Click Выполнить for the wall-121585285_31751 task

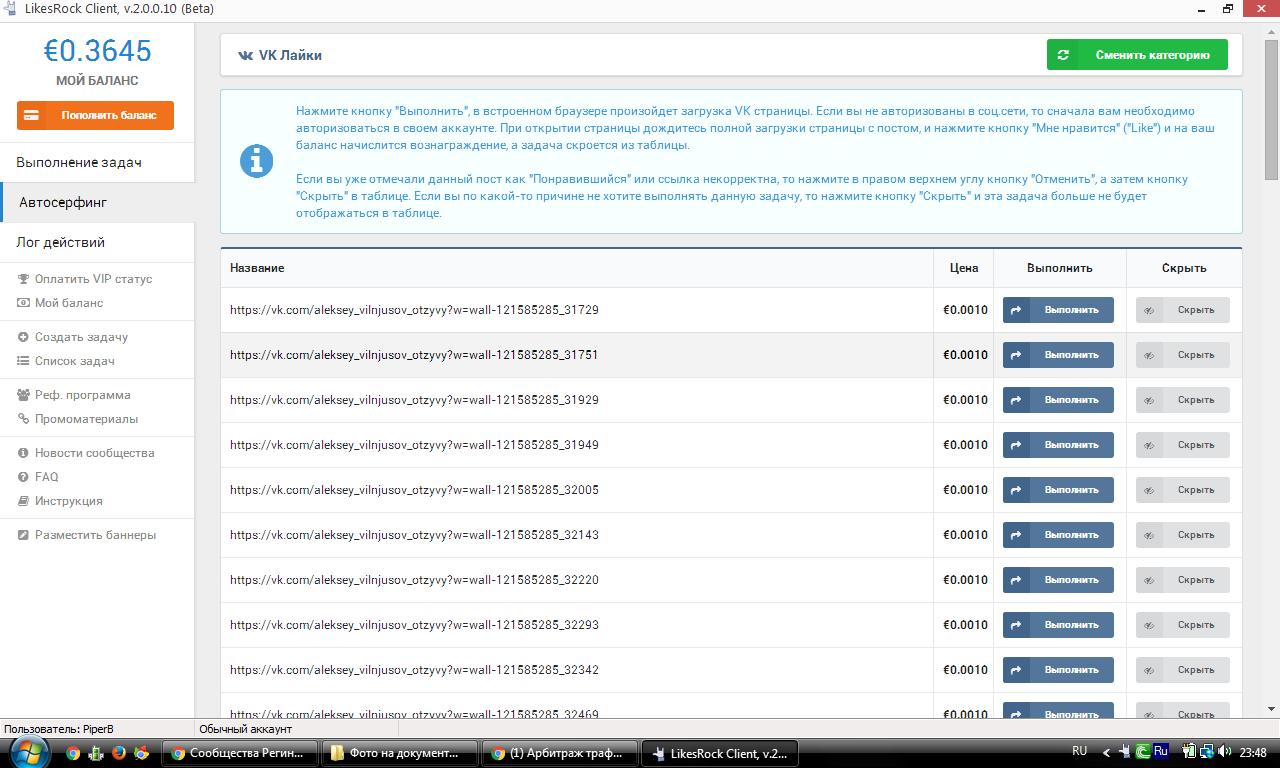[1058, 355]
